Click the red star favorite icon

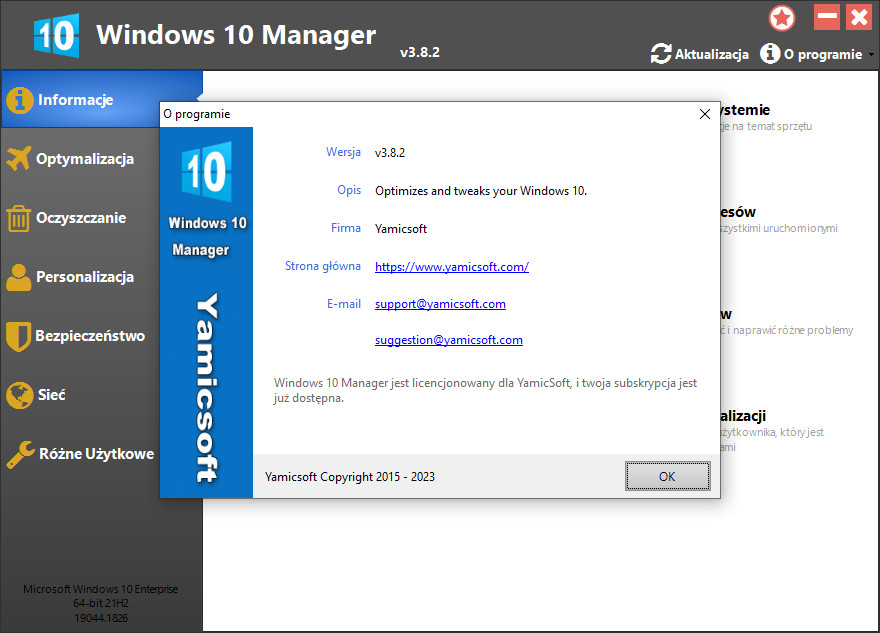782,18
